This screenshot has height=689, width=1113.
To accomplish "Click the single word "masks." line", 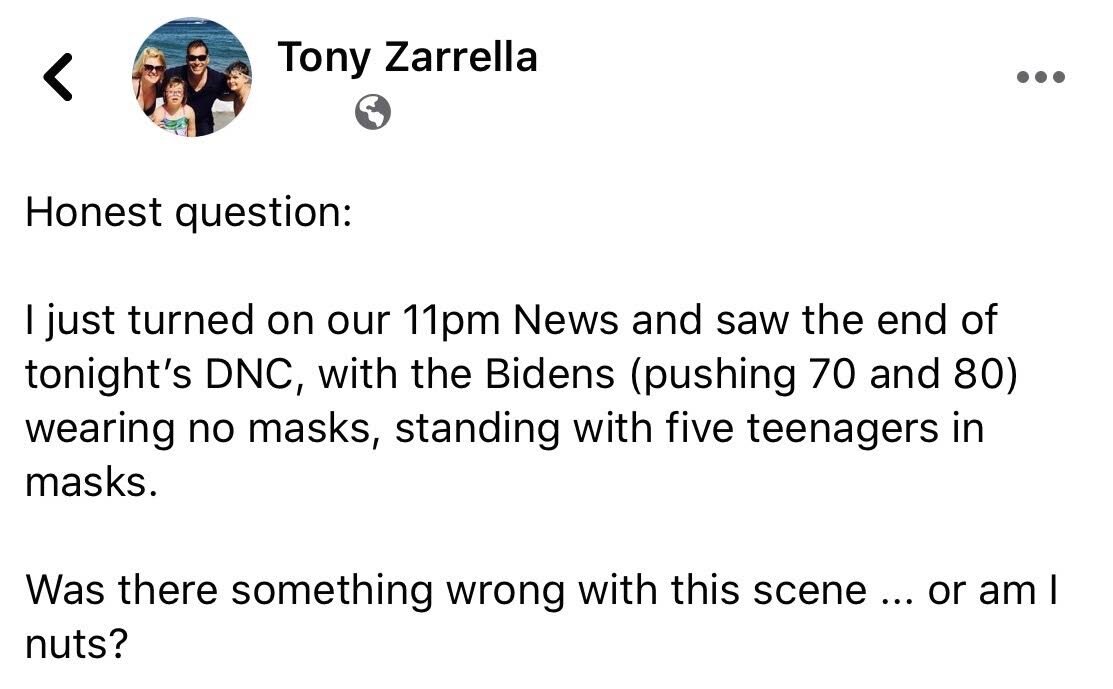I will click(91, 483).
